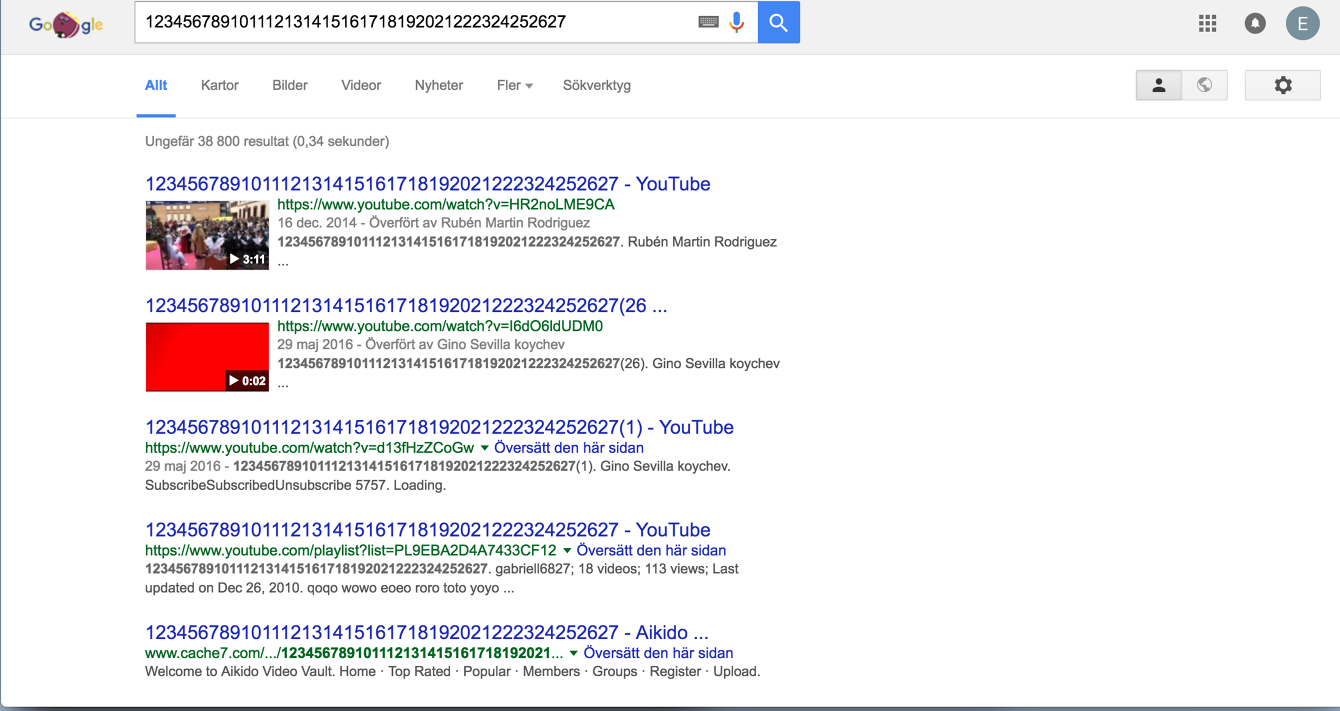The height and width of the screenshot is (711, 1340).
Task: Open Google notifications bell
Action: [1255, 24]
